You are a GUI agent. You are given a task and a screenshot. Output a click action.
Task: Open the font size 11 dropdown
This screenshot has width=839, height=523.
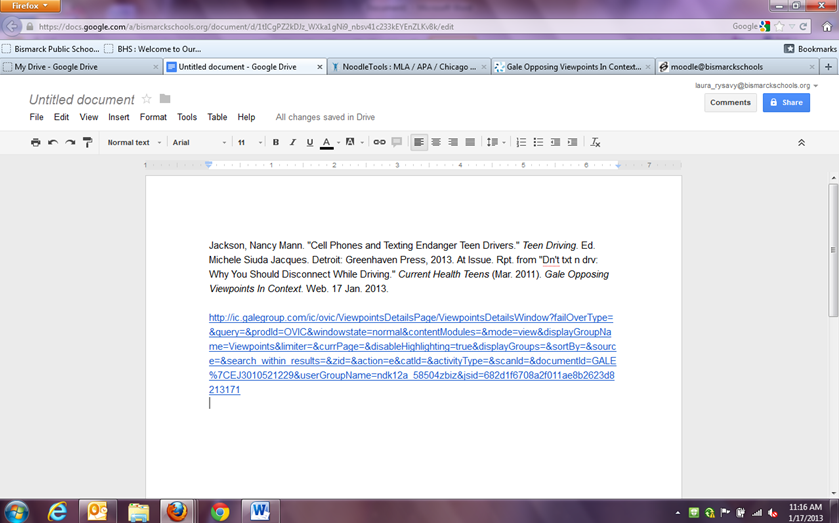pos(250,142)
